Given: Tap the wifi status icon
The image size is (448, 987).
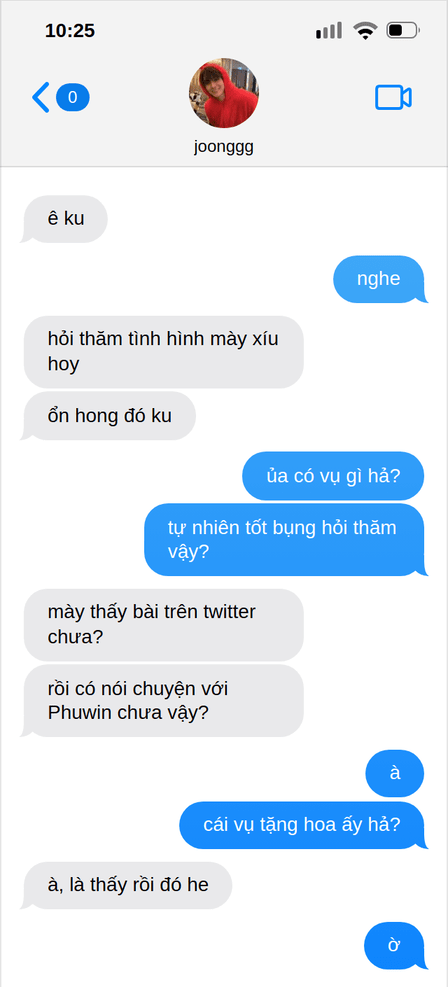Looking at the screenshot, I should point(365,30).
